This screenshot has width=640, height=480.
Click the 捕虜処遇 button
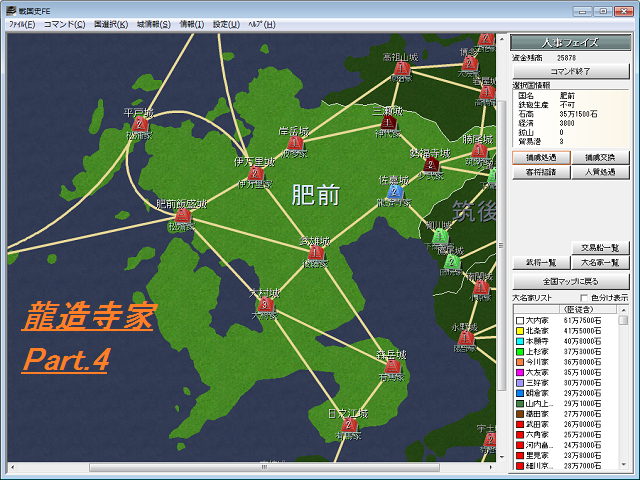click(541, 158)
